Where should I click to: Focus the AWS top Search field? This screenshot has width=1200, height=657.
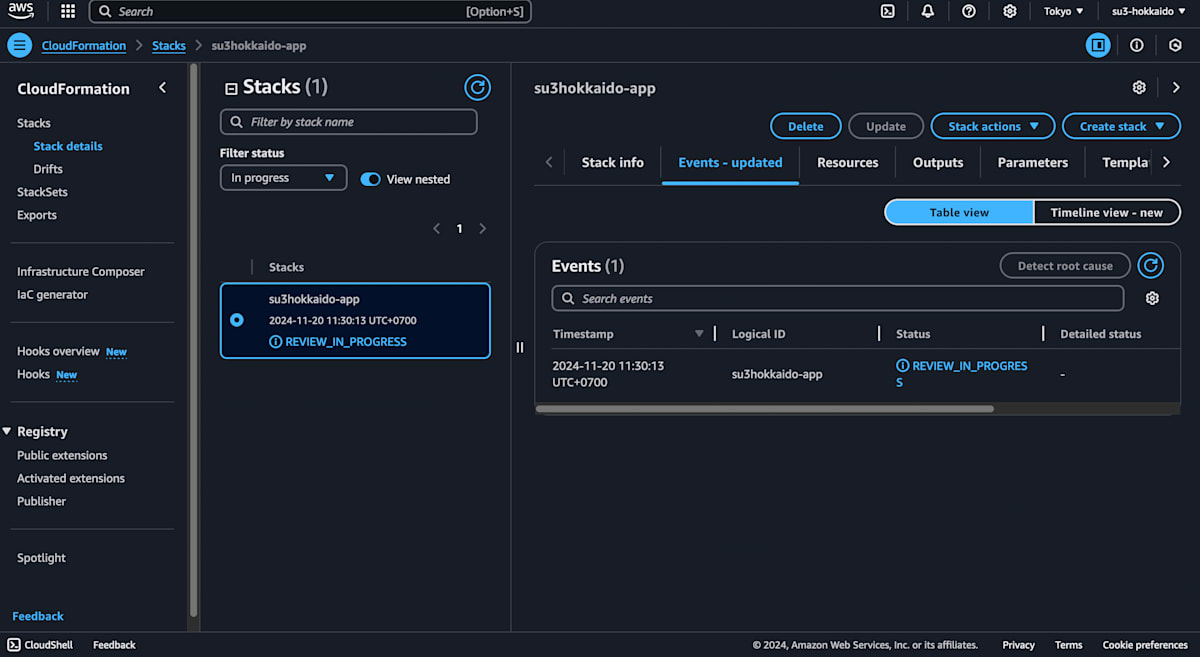click(310, 12)
